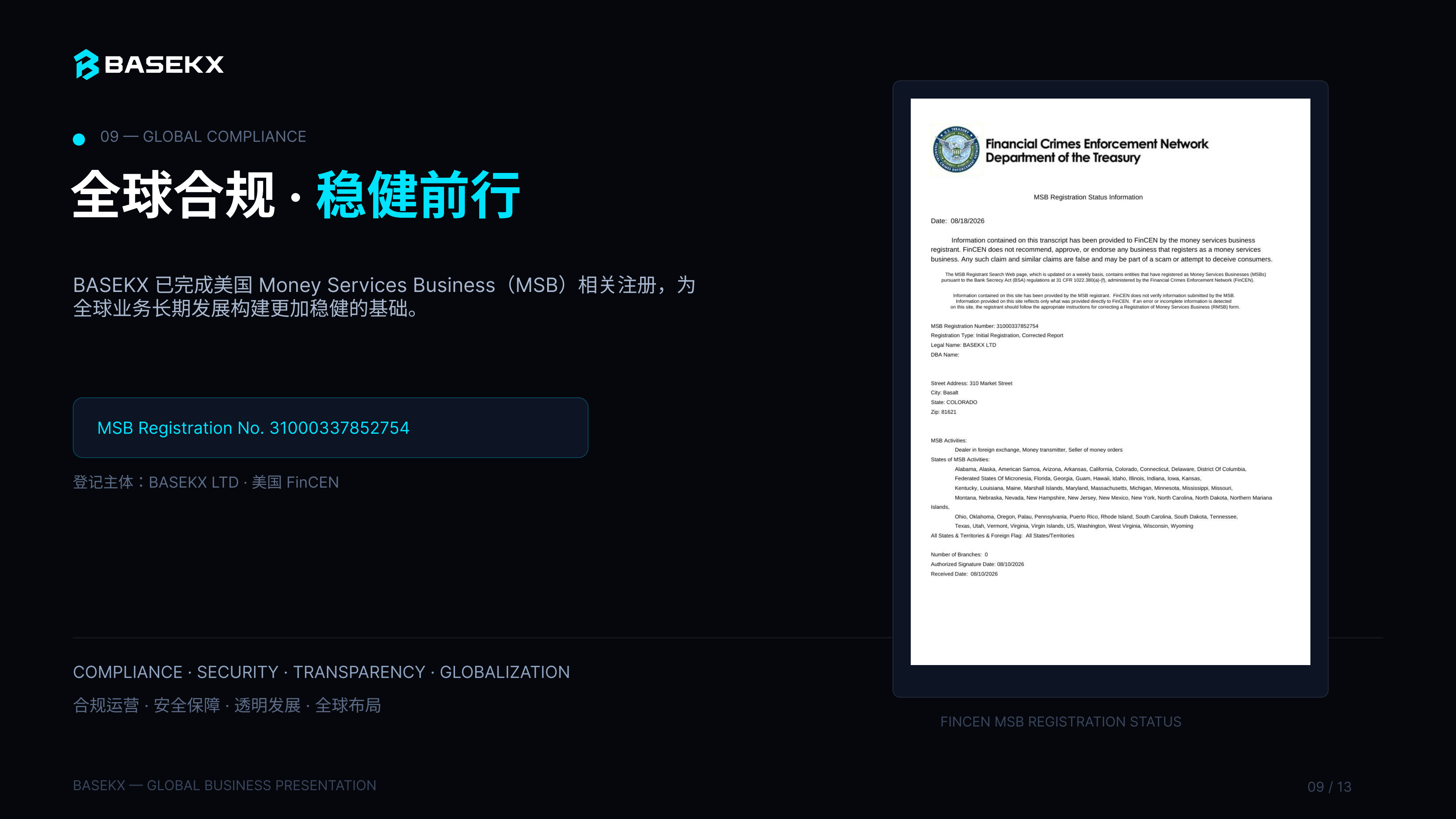
Task: Click the 'State: COLORADO' line
Action: click(x=954, y=402)
